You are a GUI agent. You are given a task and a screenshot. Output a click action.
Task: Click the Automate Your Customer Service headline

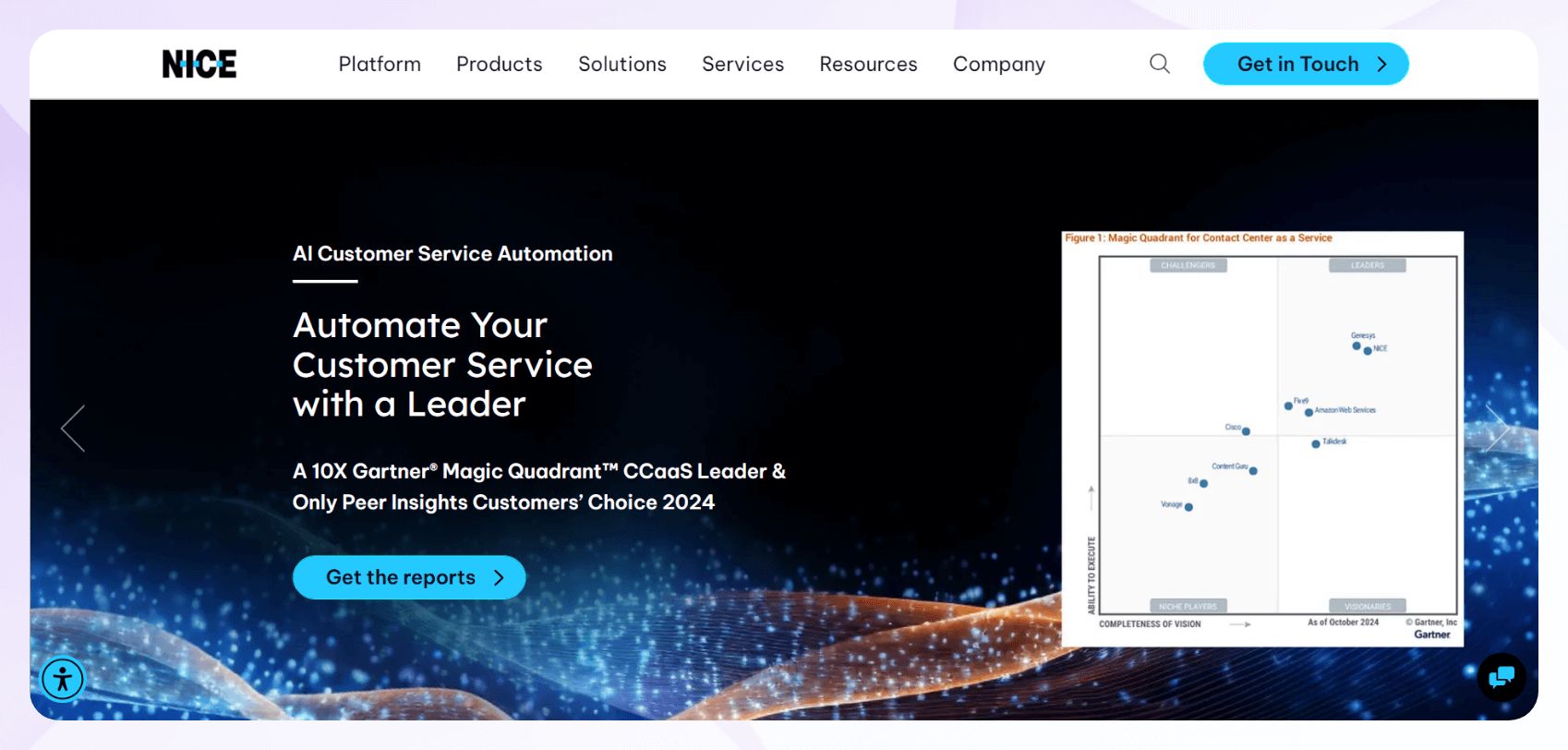pyautogui.click(x=442, y=365)
